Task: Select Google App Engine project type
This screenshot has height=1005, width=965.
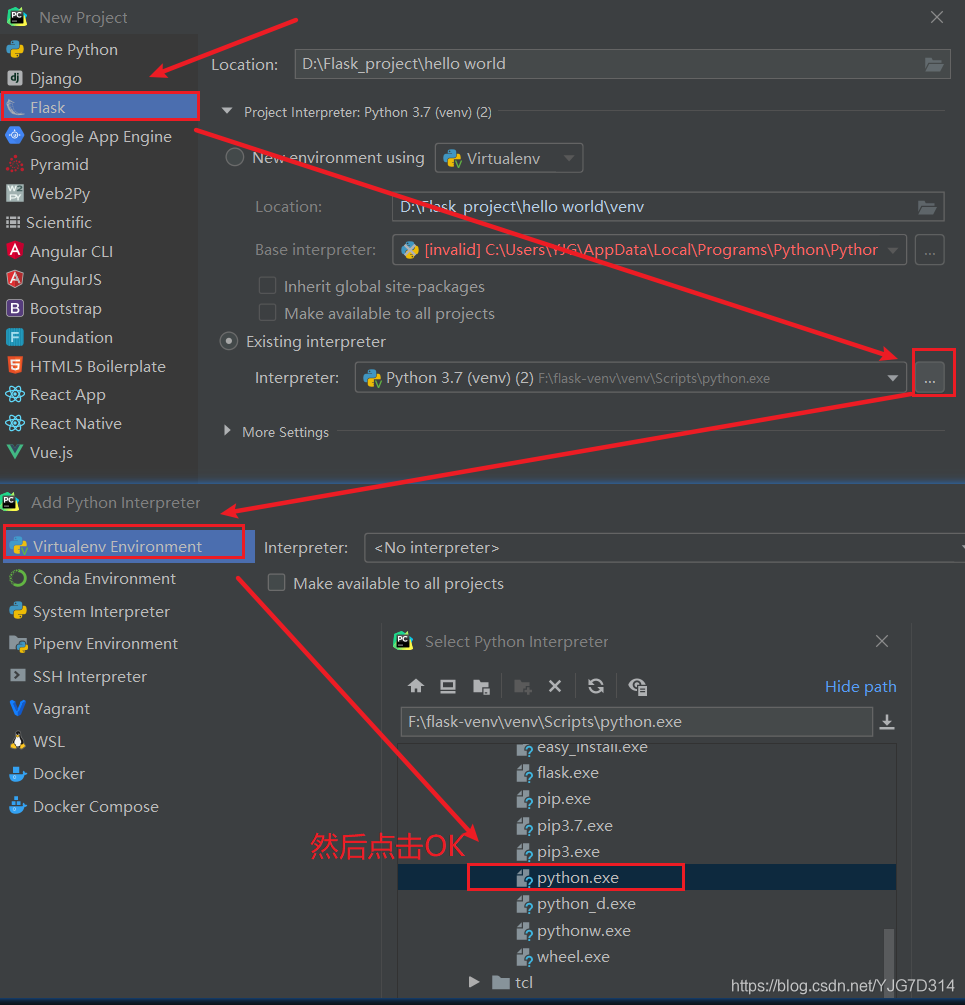Action: point(99,137)
